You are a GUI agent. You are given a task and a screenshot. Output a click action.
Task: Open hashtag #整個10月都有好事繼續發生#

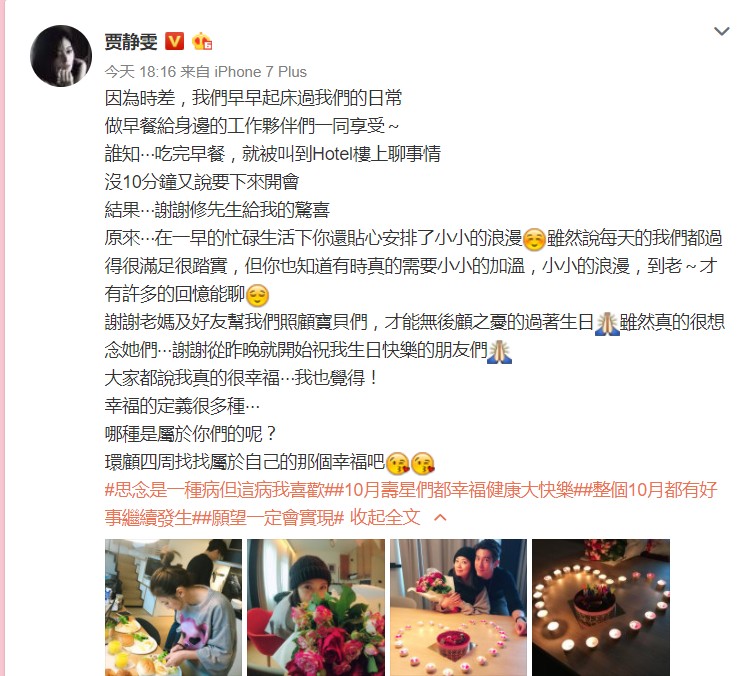click(x=411, y=504)
